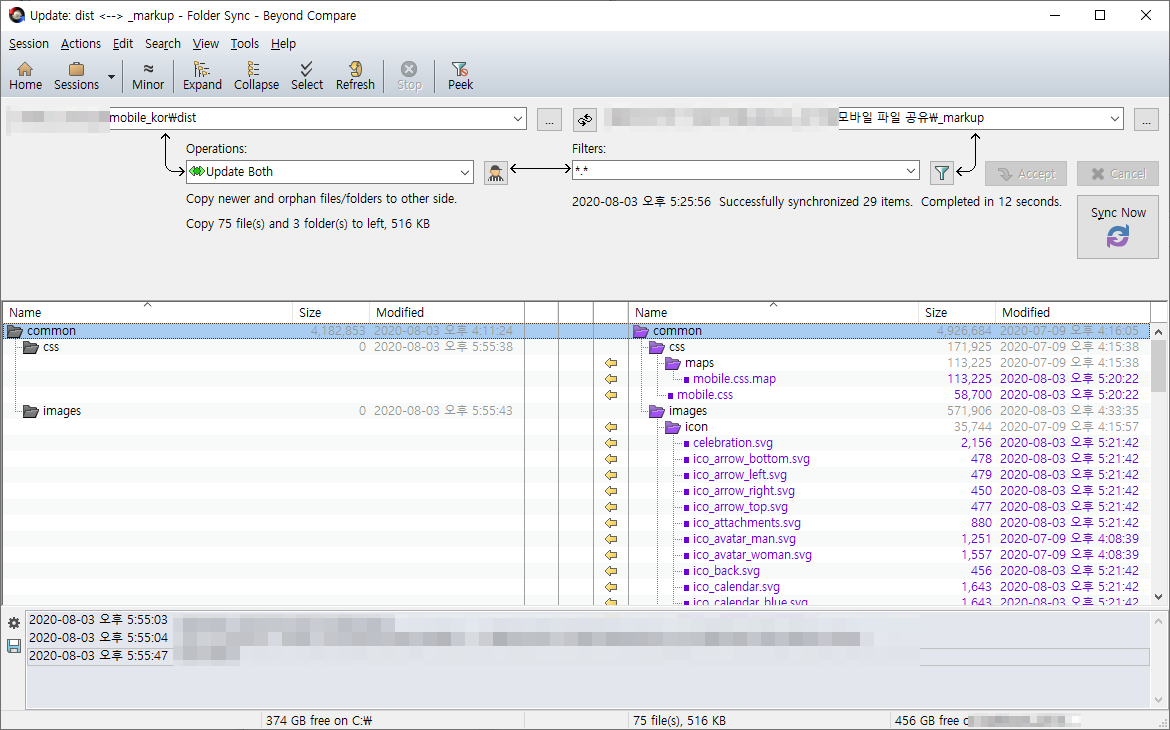Browse for the left folder
The image size is (1170, 730).
[549, 119]
